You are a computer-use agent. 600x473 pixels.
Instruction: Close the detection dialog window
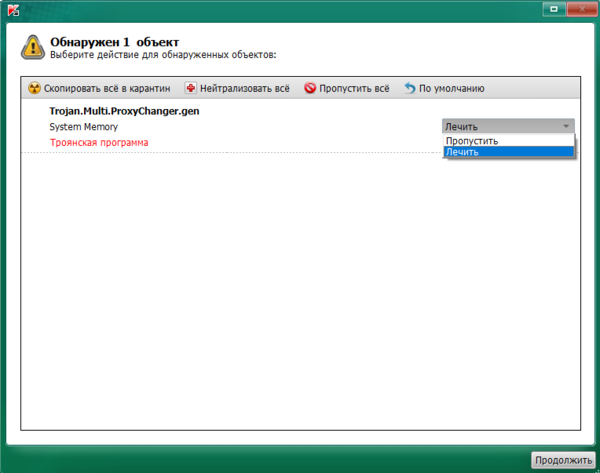582,9
